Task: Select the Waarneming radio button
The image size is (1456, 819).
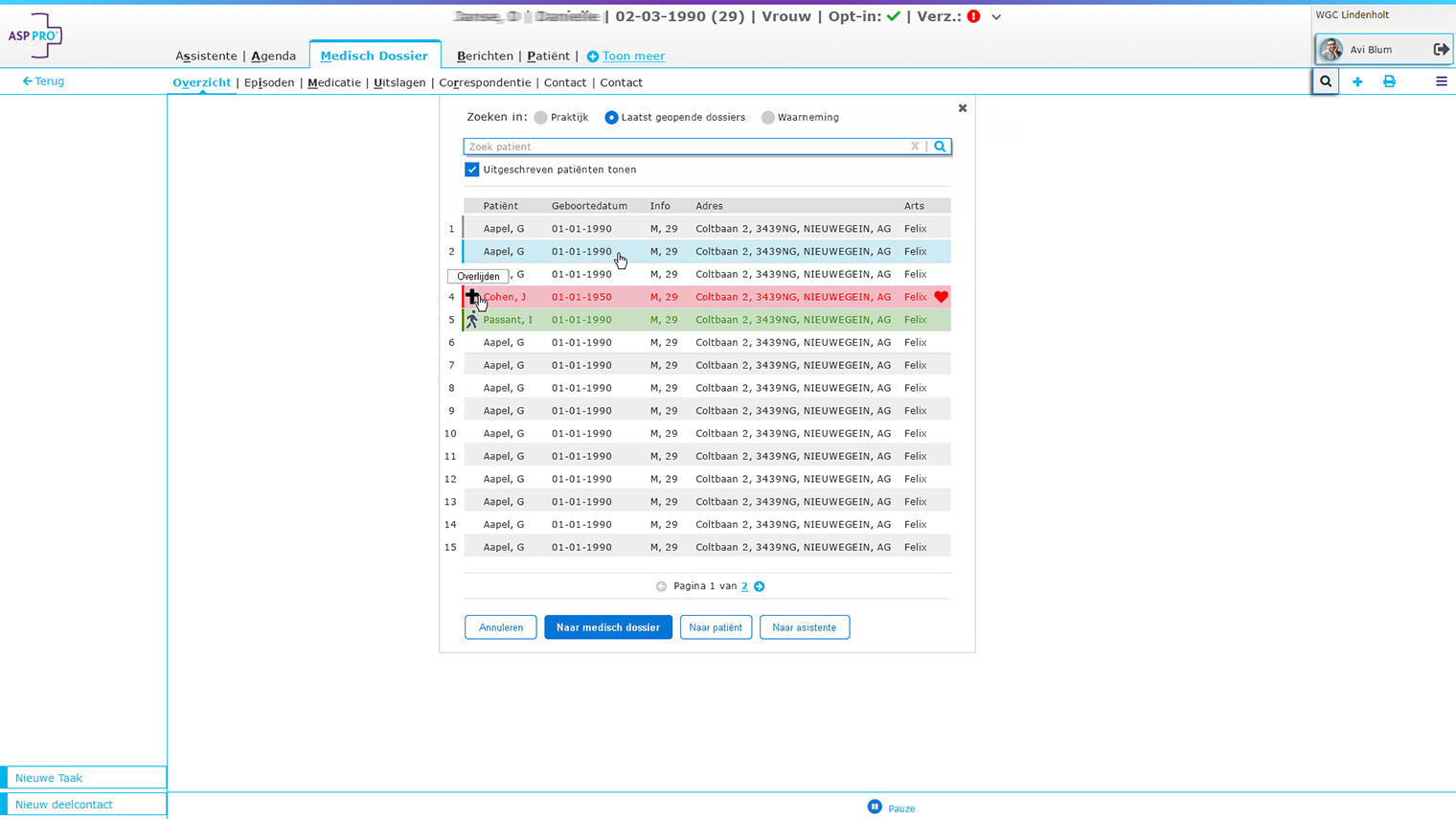Action: [x=768, y=117]
